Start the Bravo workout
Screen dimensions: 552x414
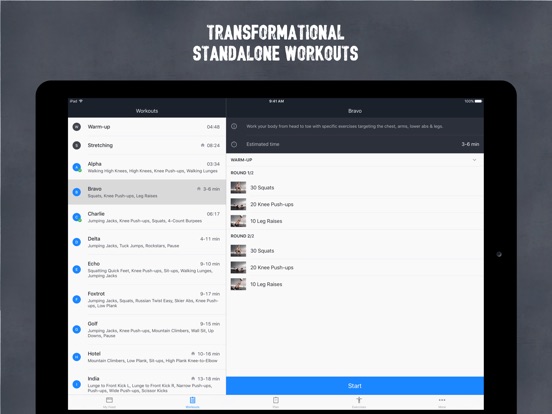coord(355,386)
